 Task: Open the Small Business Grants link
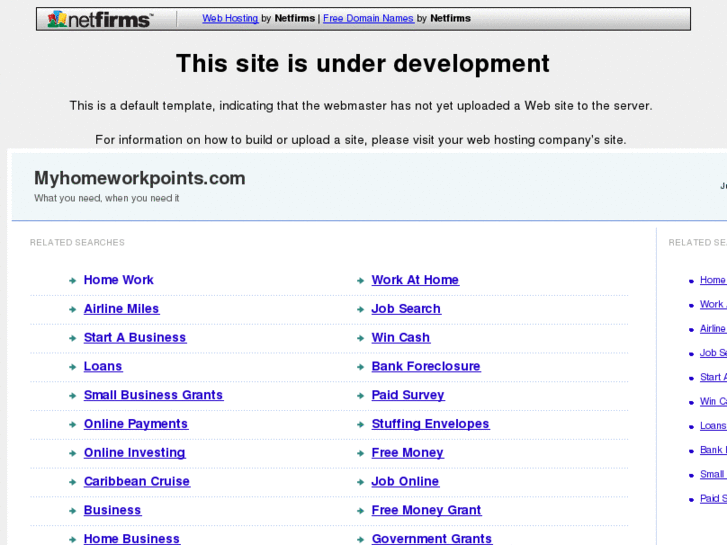153,395
